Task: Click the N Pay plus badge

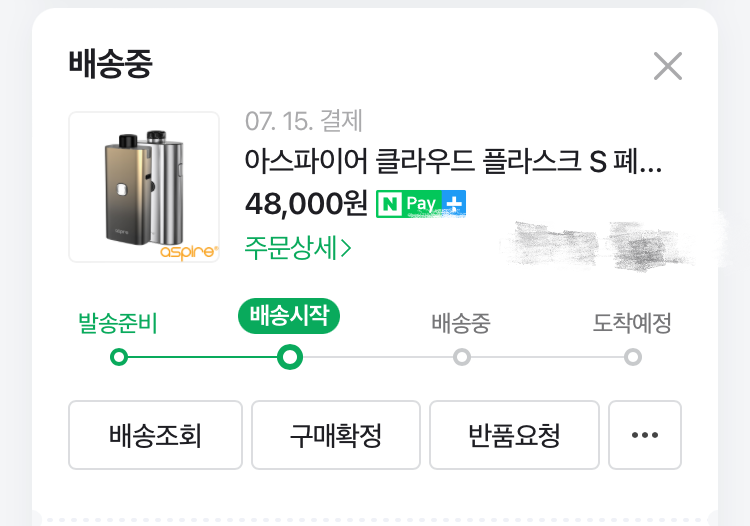Action: 421,203
